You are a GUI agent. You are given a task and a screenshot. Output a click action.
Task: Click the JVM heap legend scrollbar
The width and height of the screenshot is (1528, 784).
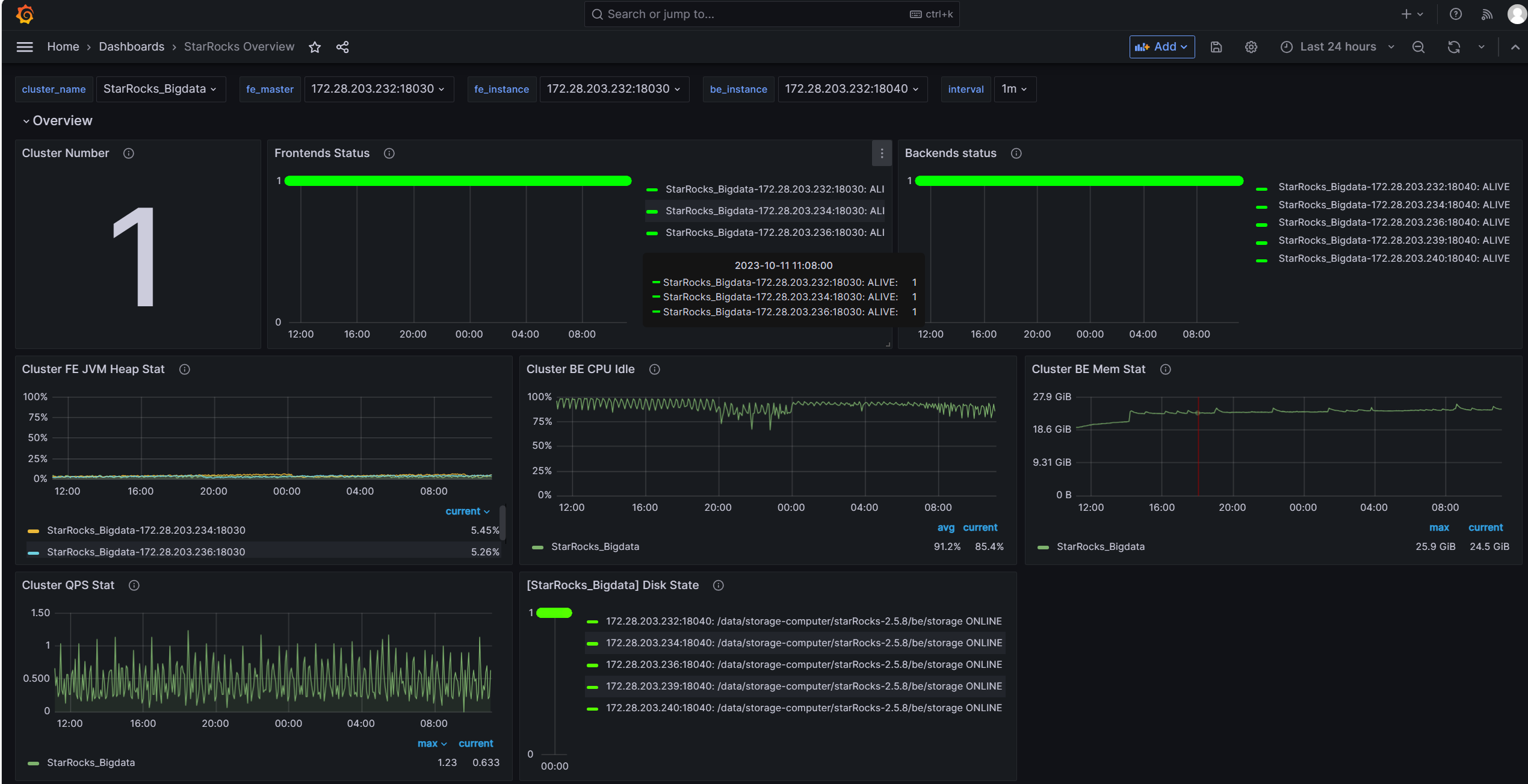coord(503,522)
